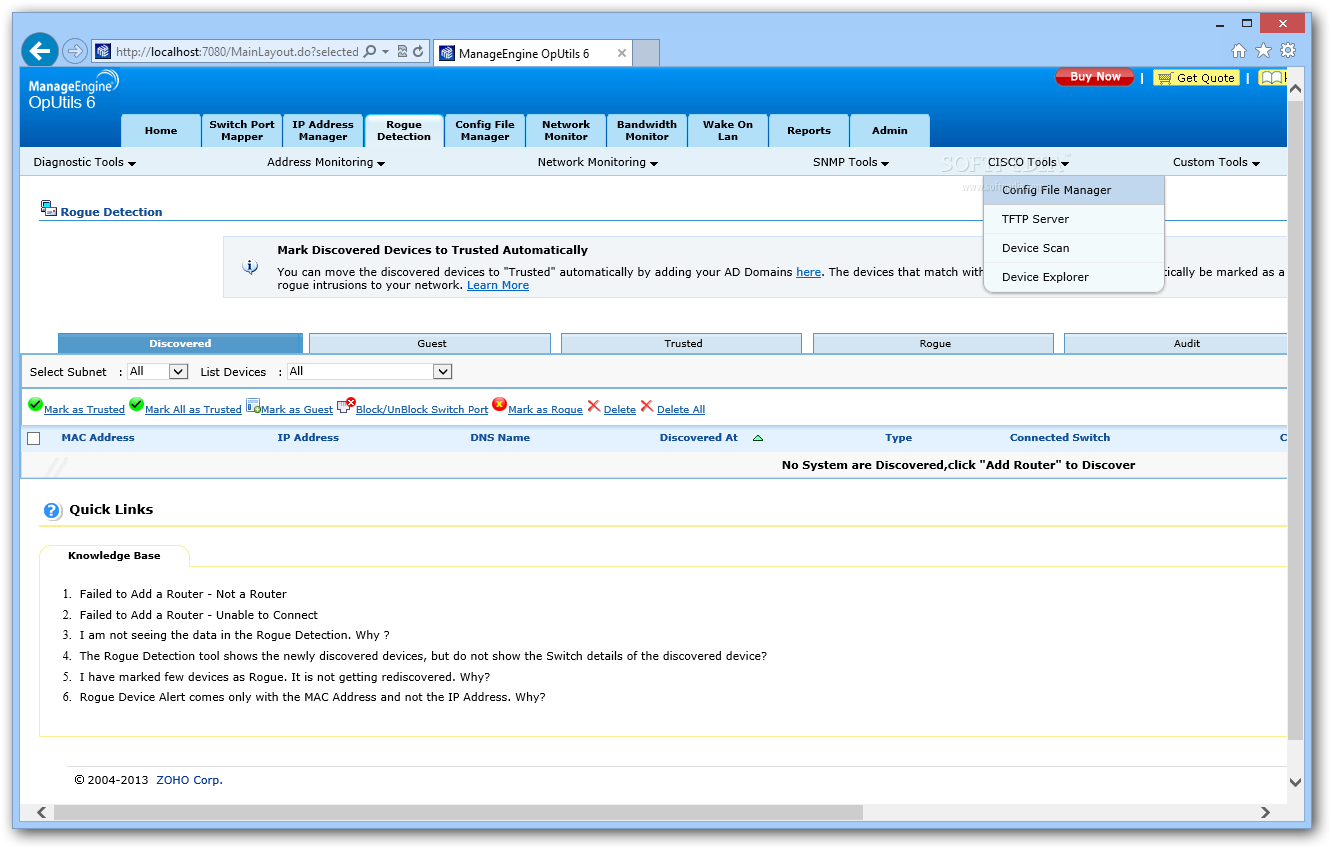Expand the Network Monitoring menu
The width and height of the screenshot is (1332, 849).
(x=597, y=162)
